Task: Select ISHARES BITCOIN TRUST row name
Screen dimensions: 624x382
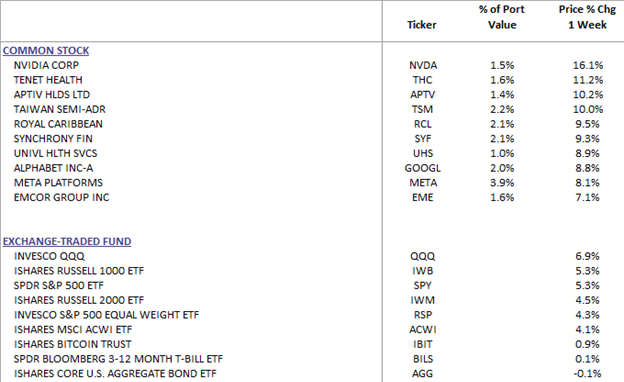Action: (x=72, y=344)
